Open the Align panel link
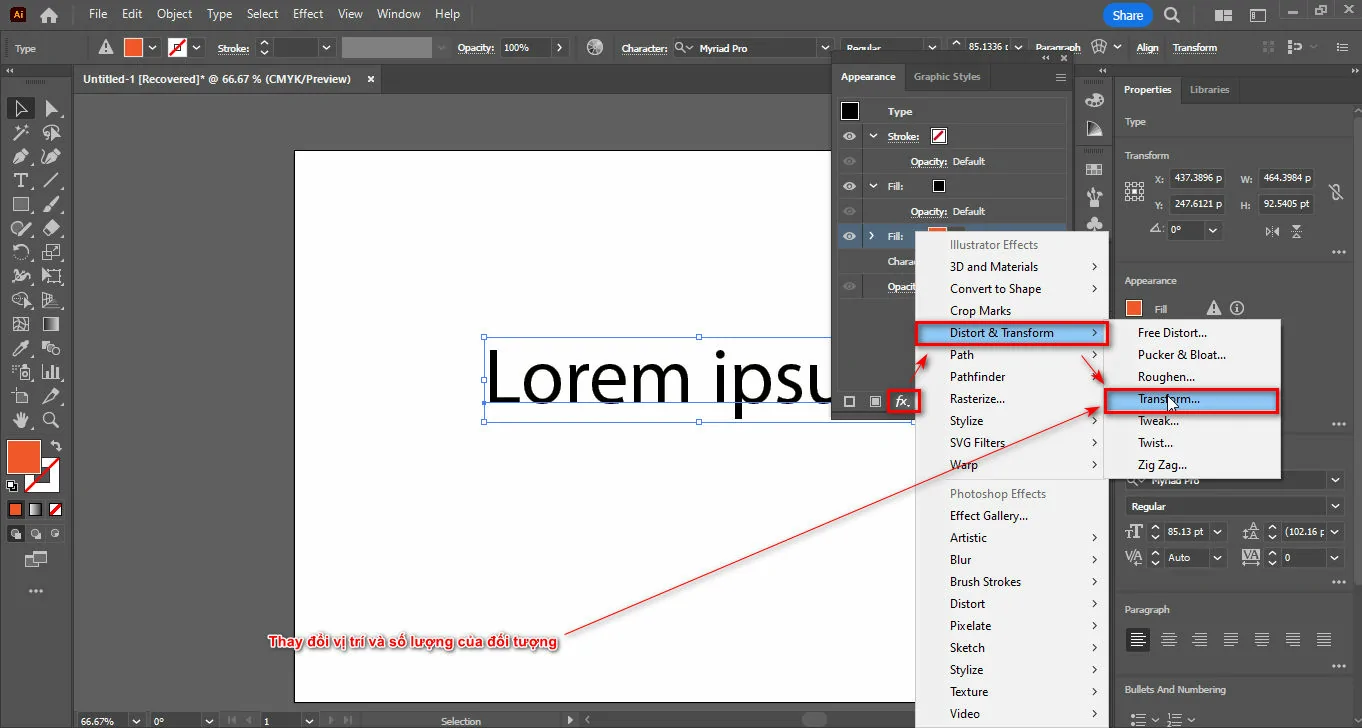Image resolution: width=1362 pixels, height=728 pixels. [x=1147, y=48]
